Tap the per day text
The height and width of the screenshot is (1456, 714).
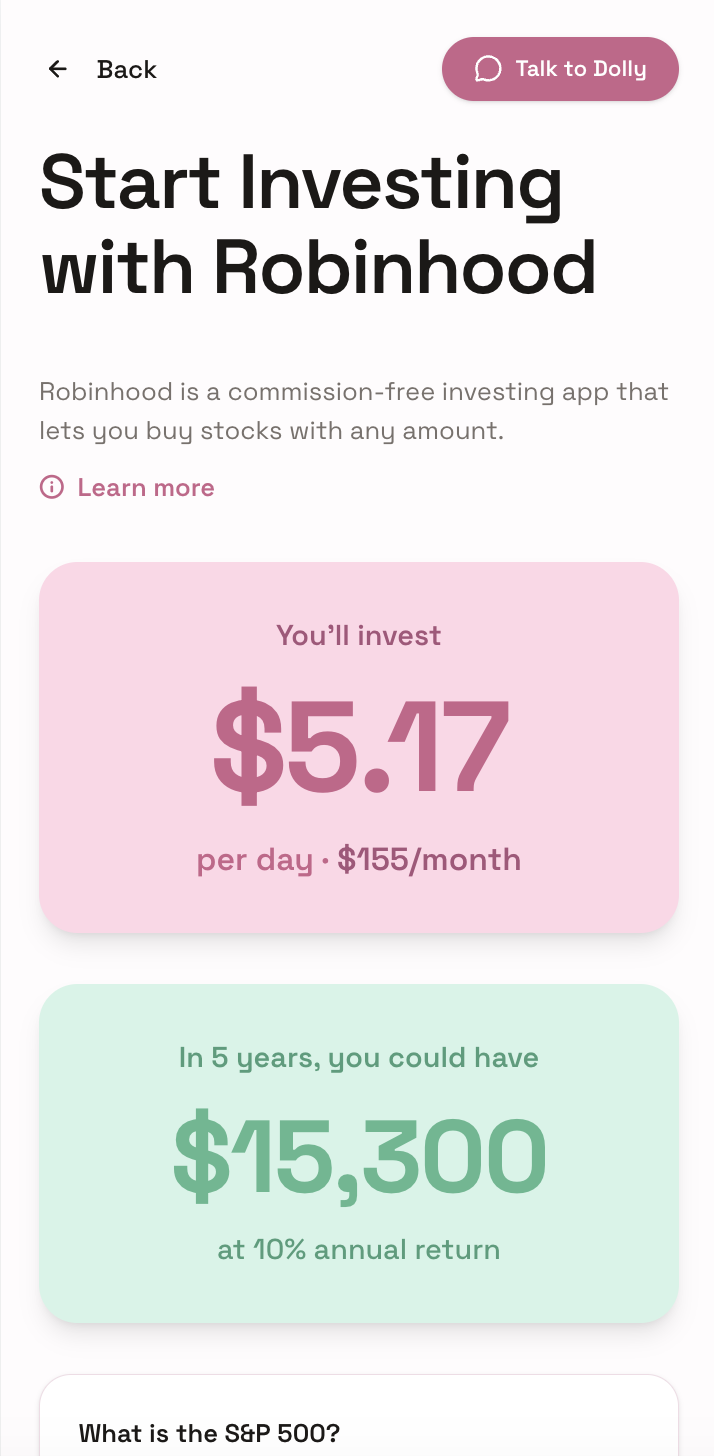tap(255, 860)
